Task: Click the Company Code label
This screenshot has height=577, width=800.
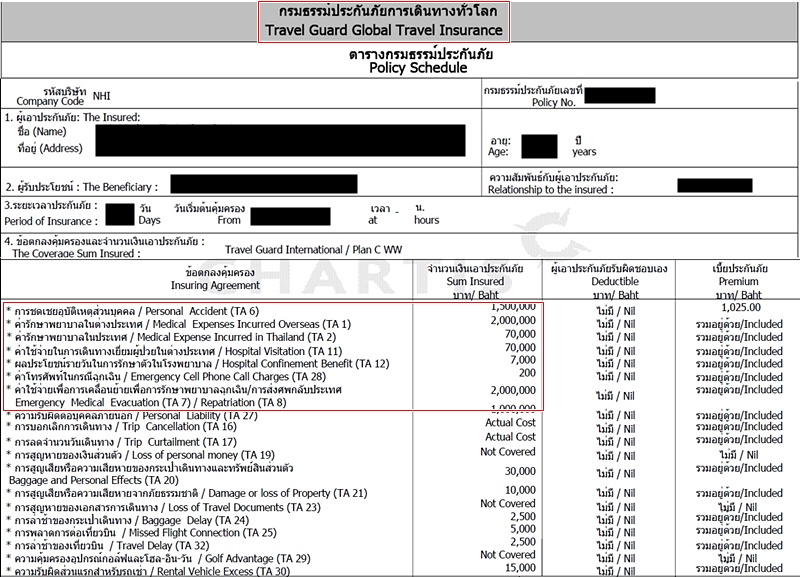Action: (x=50, y=101)
